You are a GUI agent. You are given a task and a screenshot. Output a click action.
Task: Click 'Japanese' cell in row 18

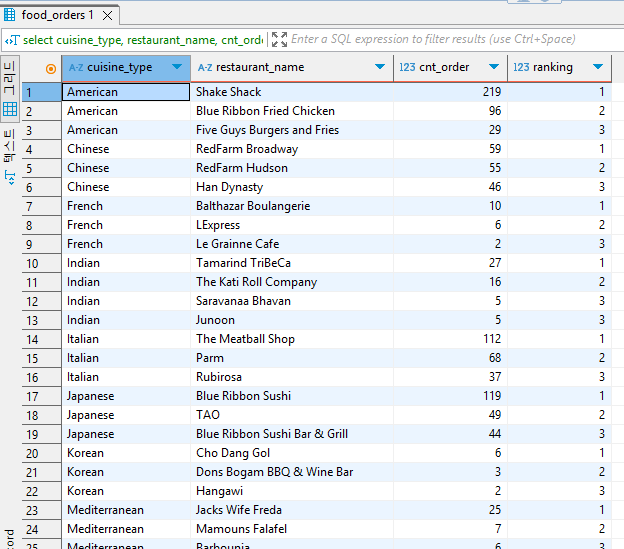click(x=126, y=415)
